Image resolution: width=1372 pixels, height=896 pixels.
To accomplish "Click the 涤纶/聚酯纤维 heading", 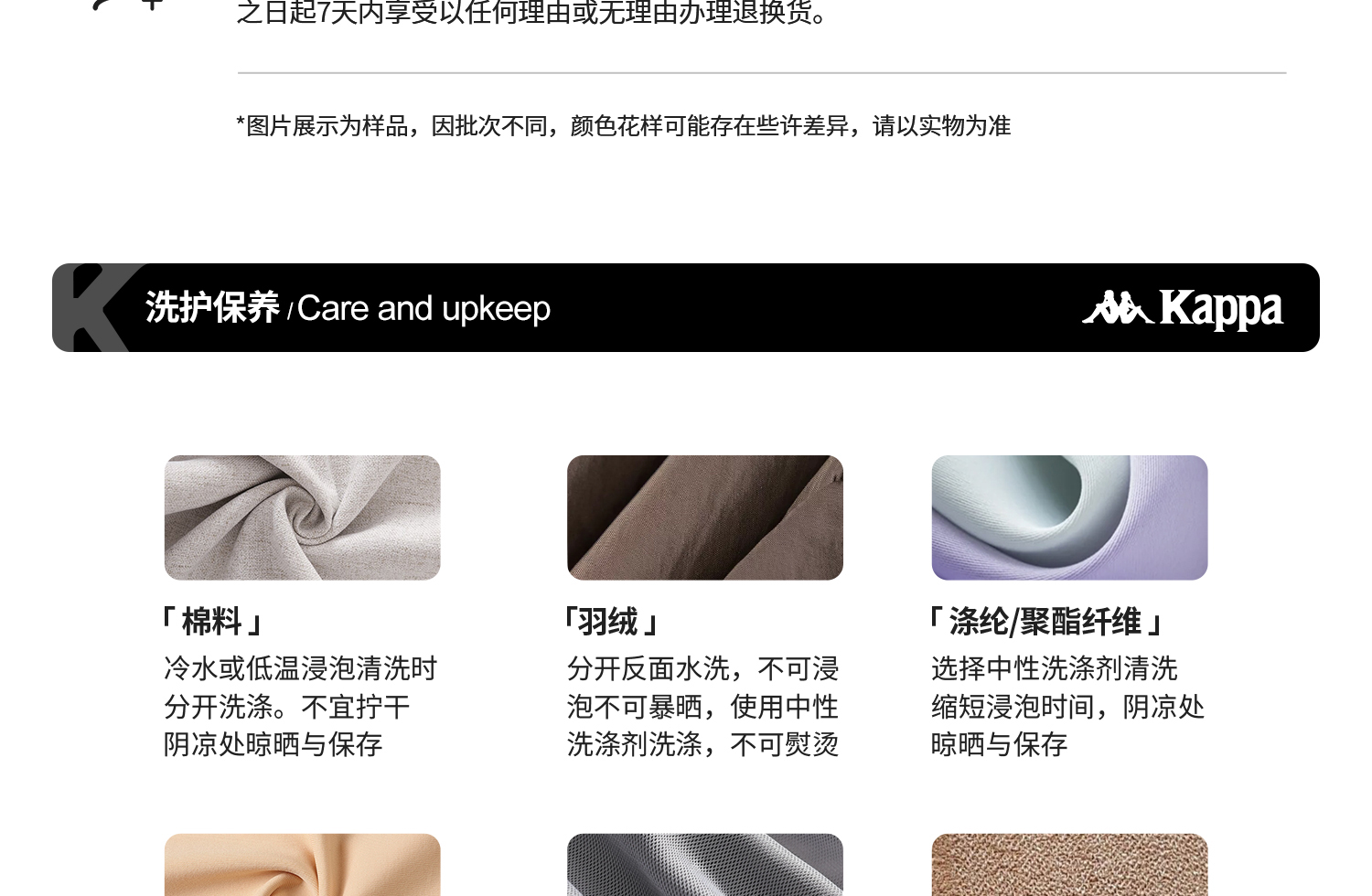I will pos(1045,622).
